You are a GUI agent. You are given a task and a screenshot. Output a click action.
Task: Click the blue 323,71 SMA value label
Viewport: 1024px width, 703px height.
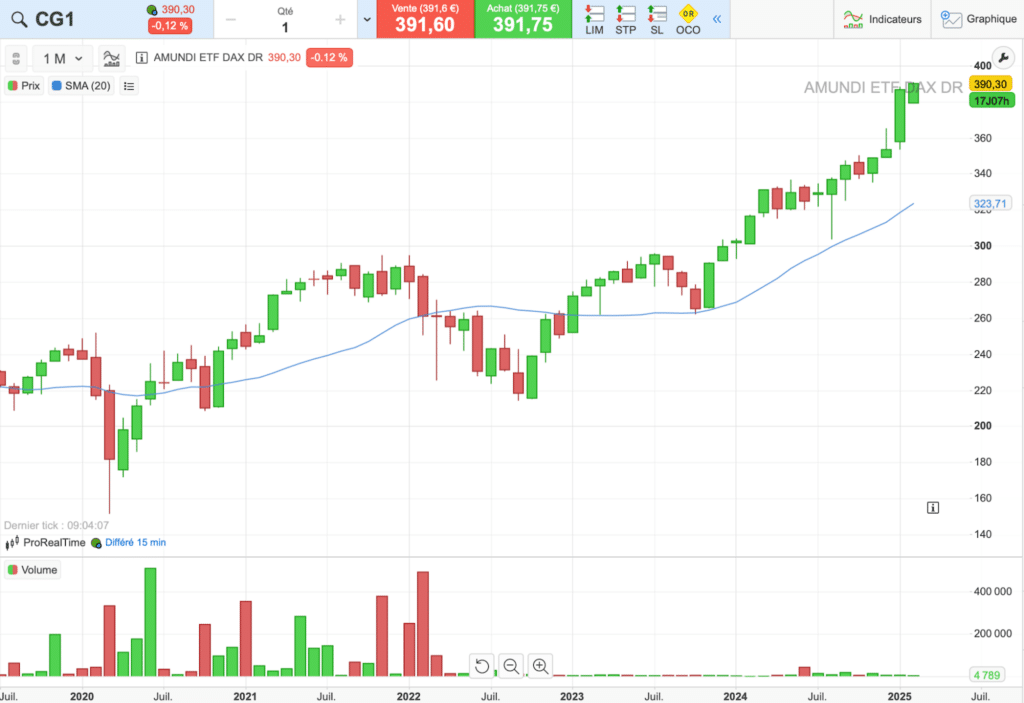(990, 204)
